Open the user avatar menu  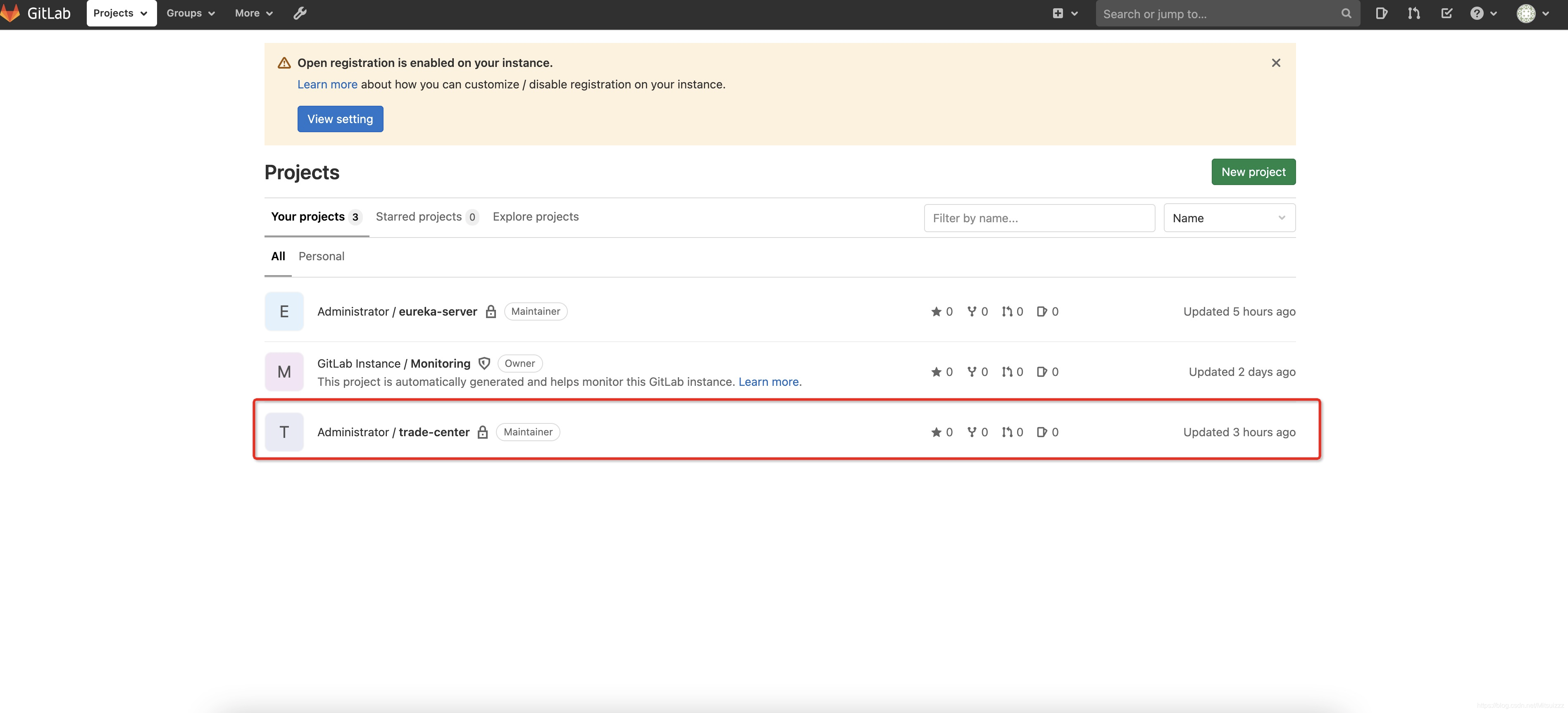[1532, 13]
